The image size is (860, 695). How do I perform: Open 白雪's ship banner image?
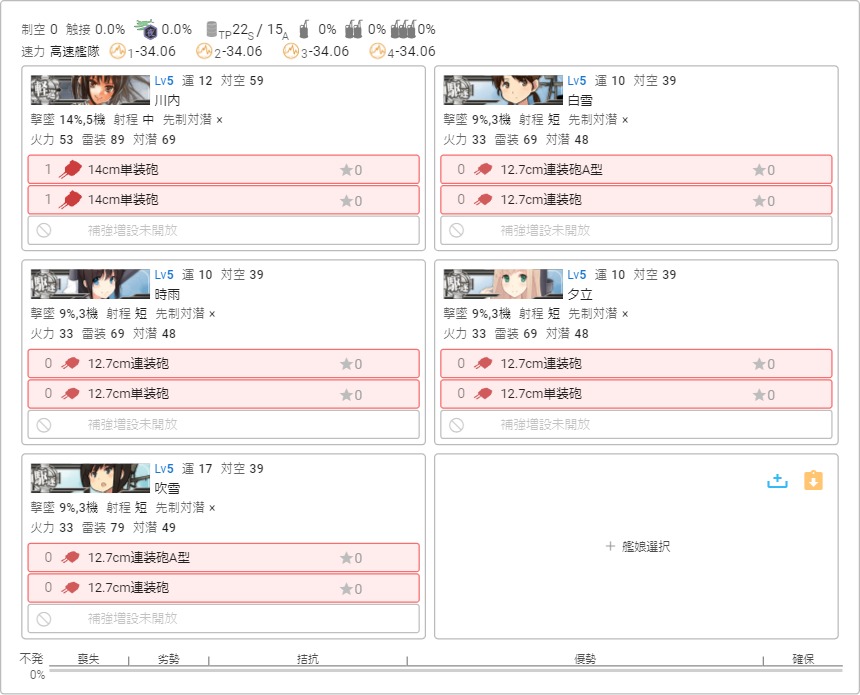(503, 90)
